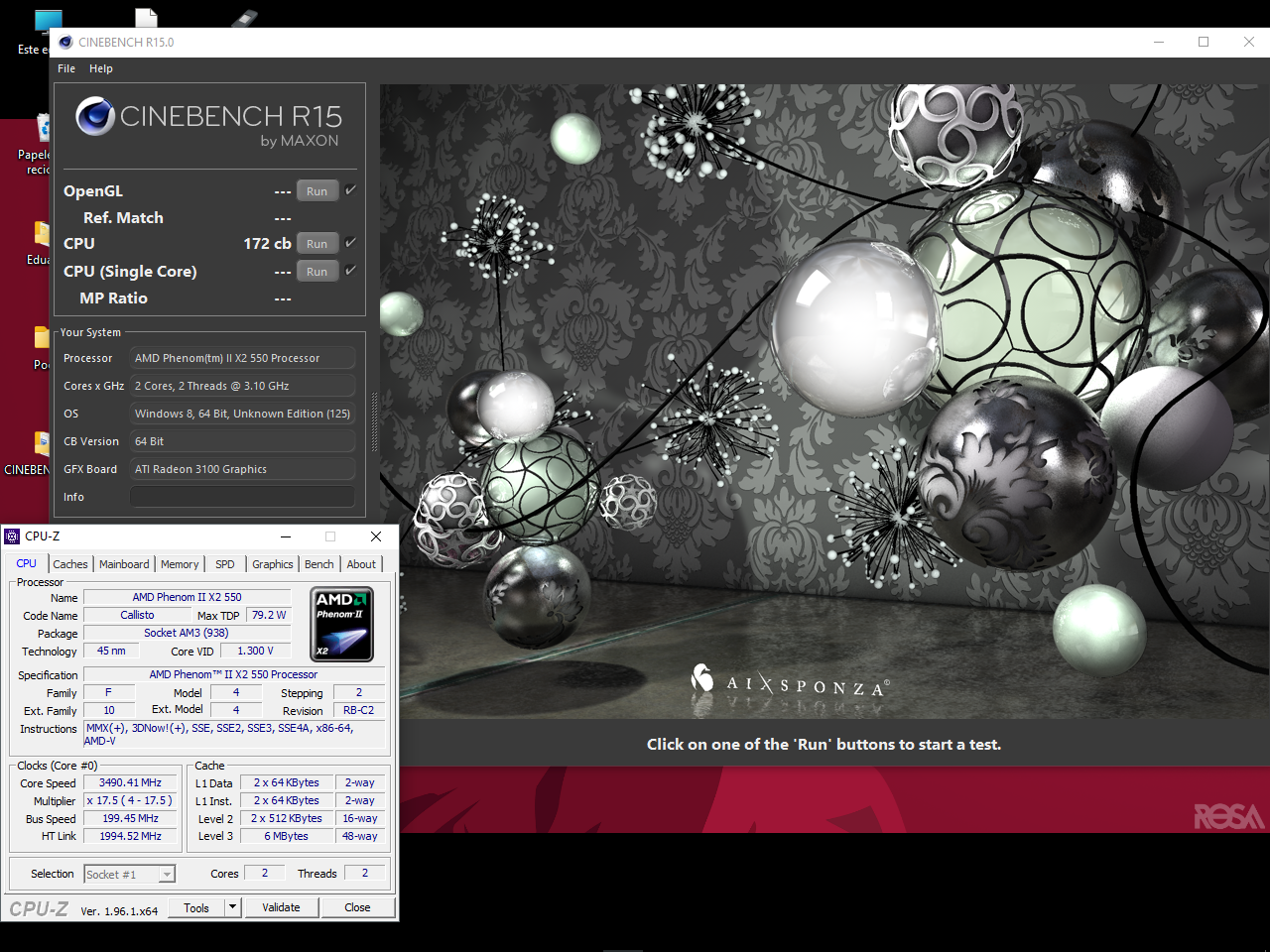The height and width of the screenshot is (952, 1270).
Task: Click the CPU-Z version text Ver. 1.96.1.x64
Action: (x=119, y=910)
